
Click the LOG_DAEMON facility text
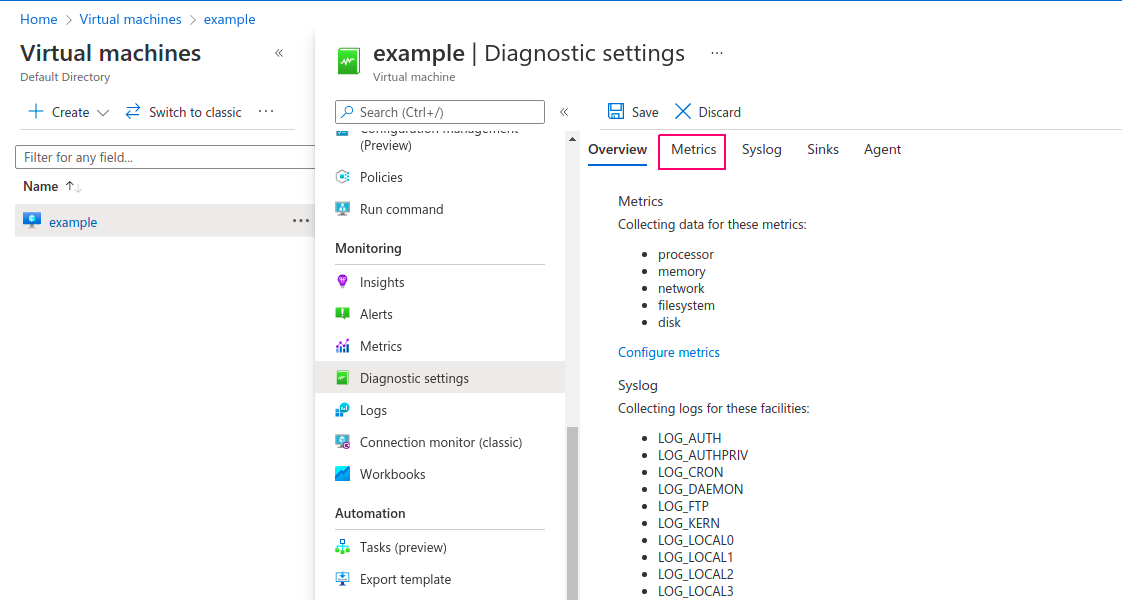tap(701, 489)
